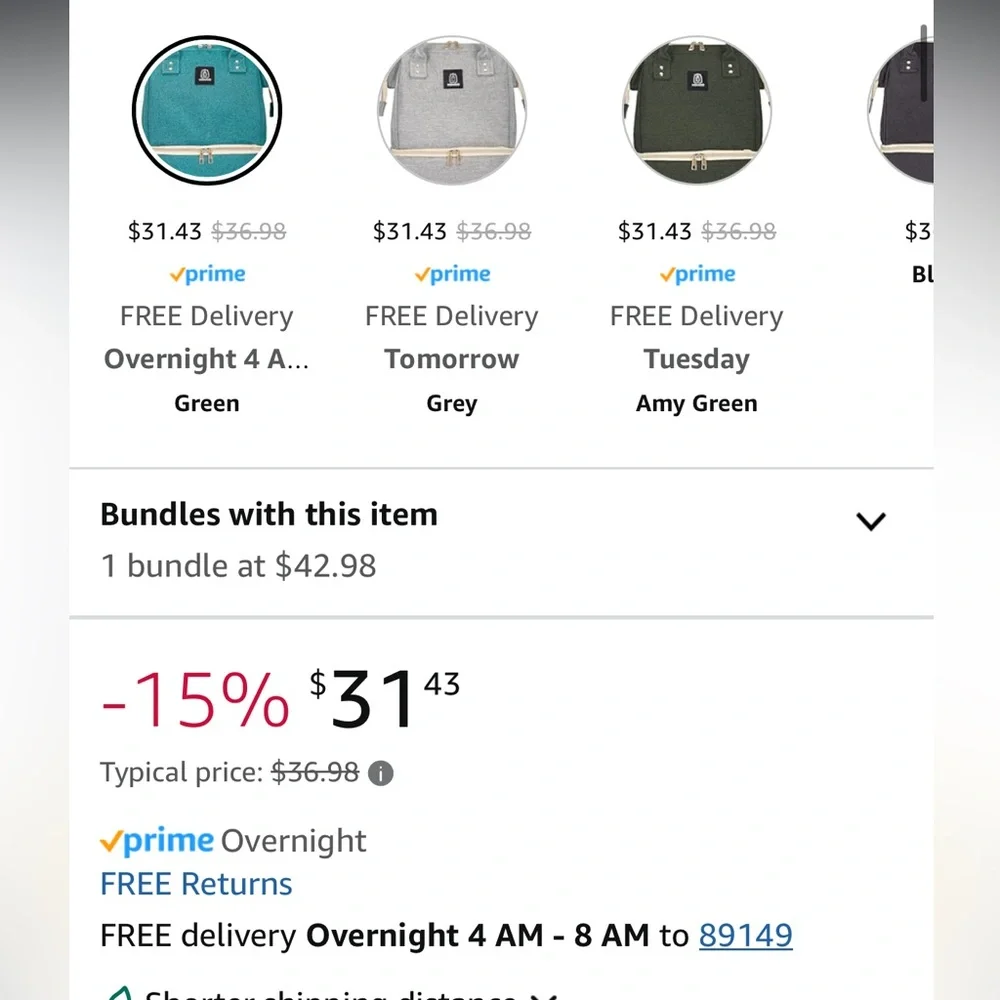Tap the Amy Green color label
This screenshot has width=1000, height=1000.
[x=696, y=404]
